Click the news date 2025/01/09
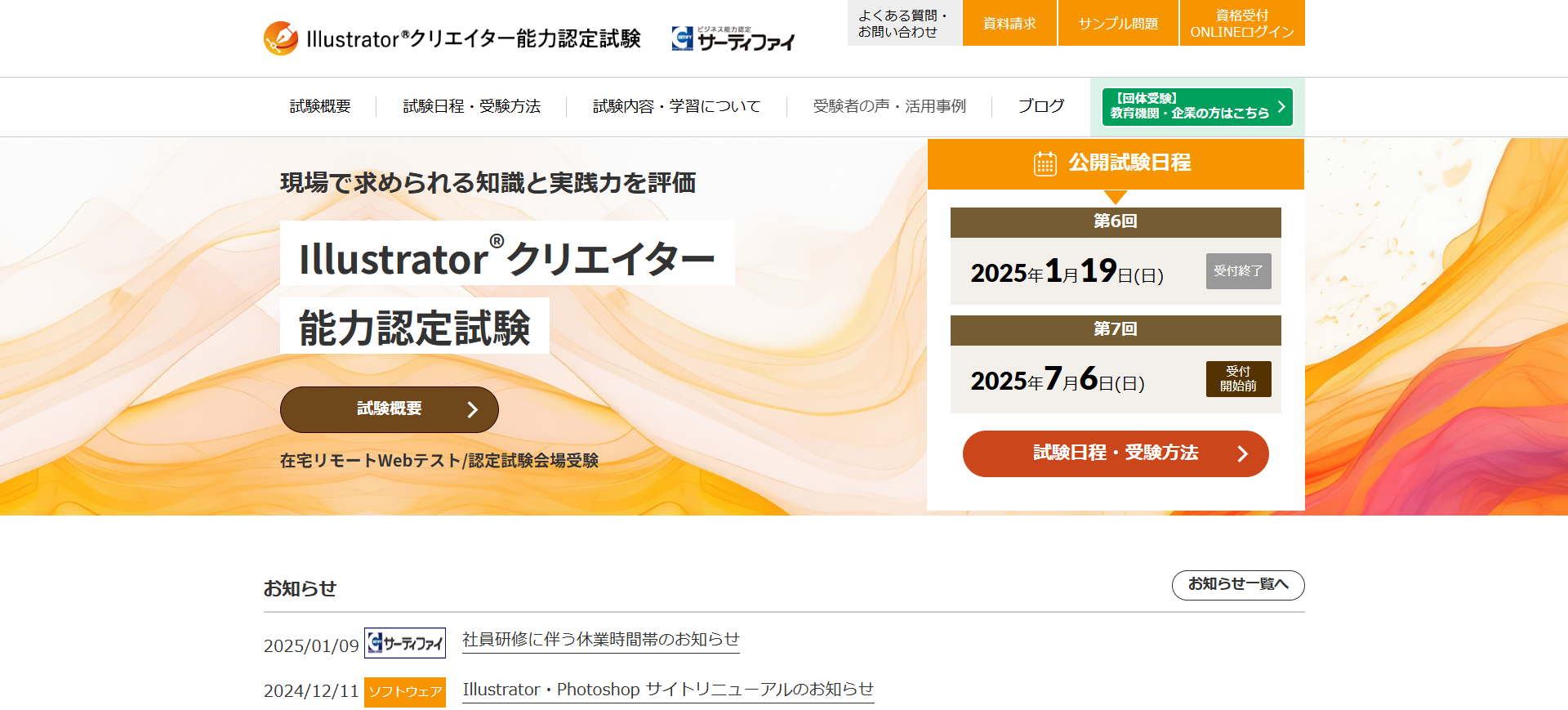The image size is (1568, 710). [311, 646]
